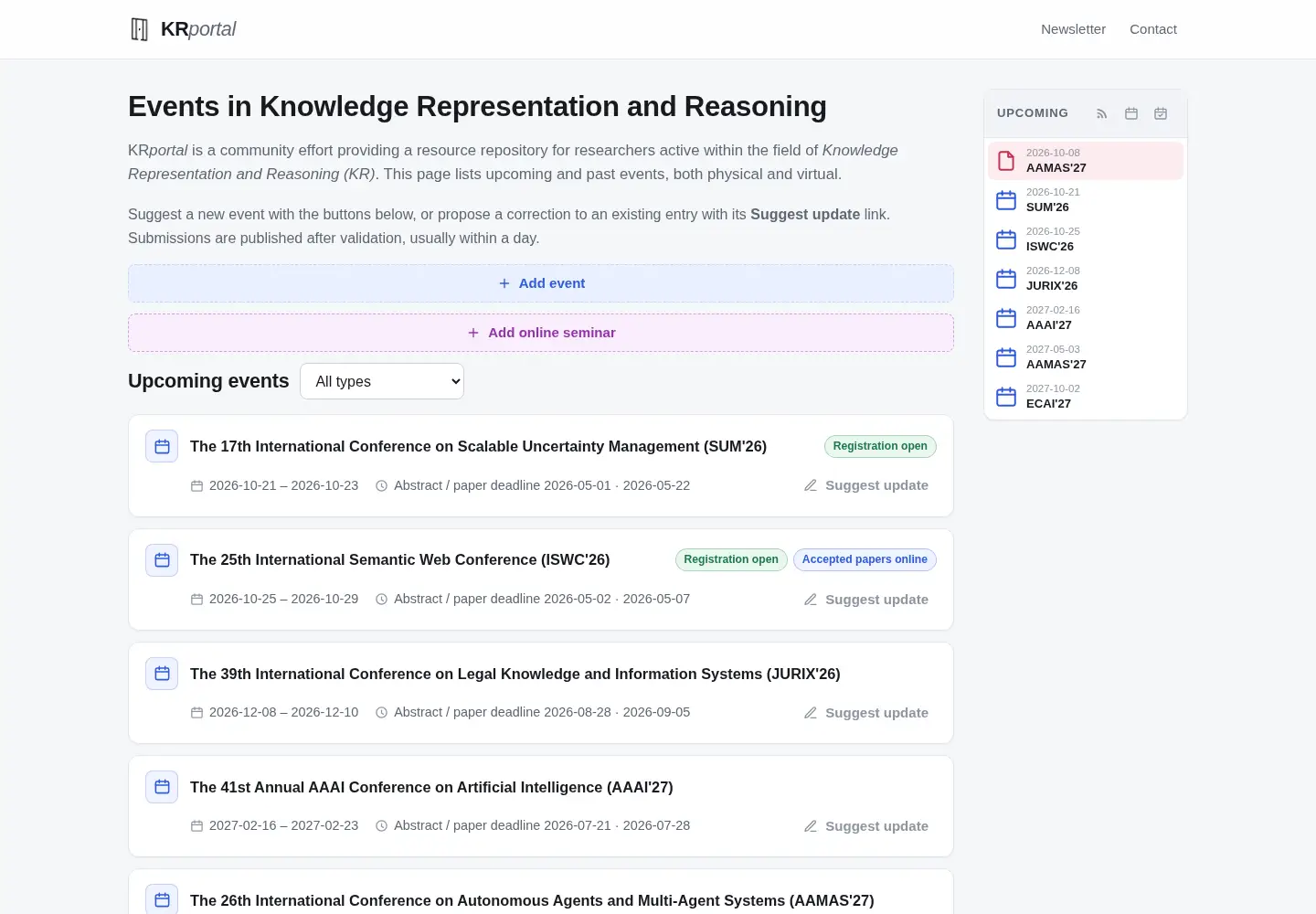Open the RSS feed icon in Upcoming panel

1102,113
